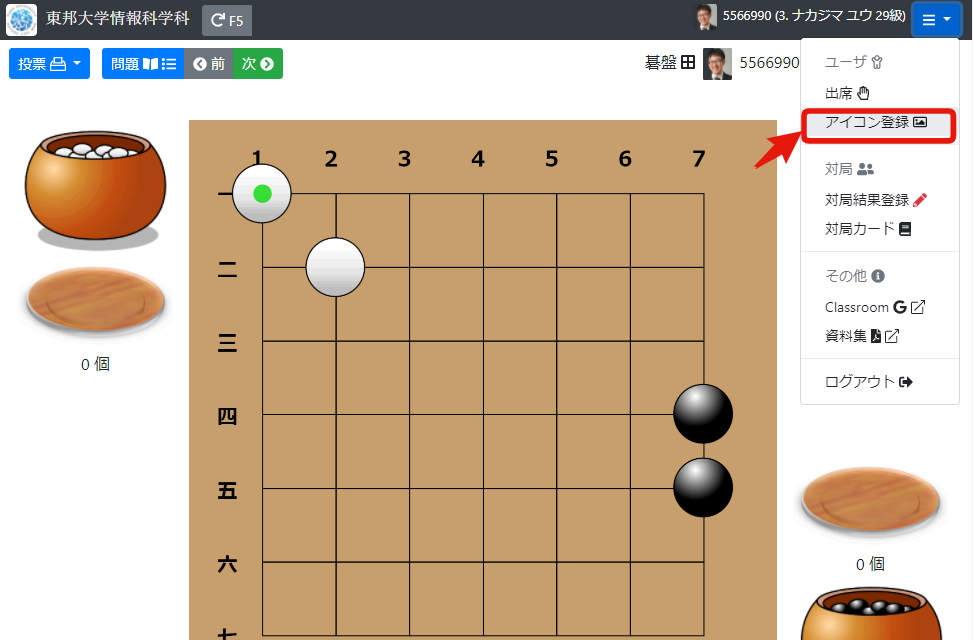Toggle the hamburger menu dropdown
The width and height of the screenshot is (973, 640).
point(936,20)
